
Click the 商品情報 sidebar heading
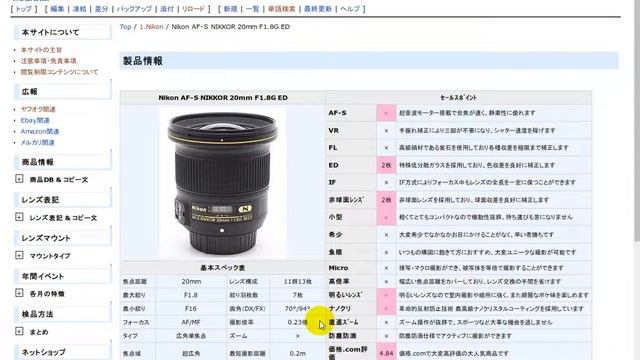point(62,162)
